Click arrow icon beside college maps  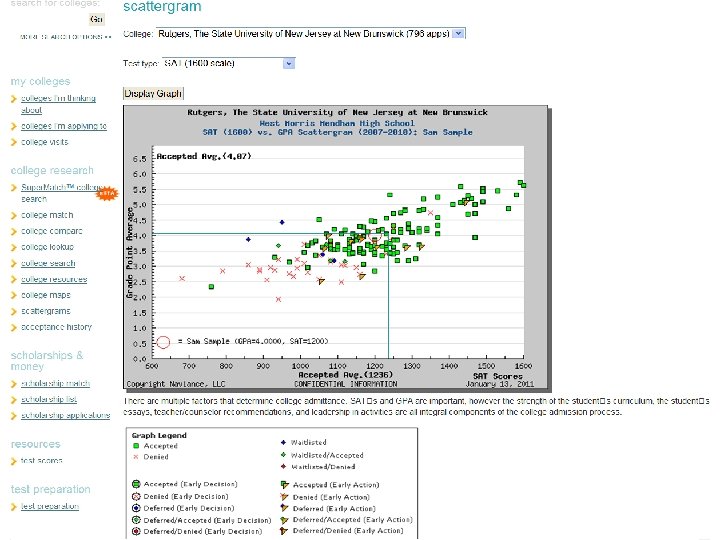click(x=14, y=295)
